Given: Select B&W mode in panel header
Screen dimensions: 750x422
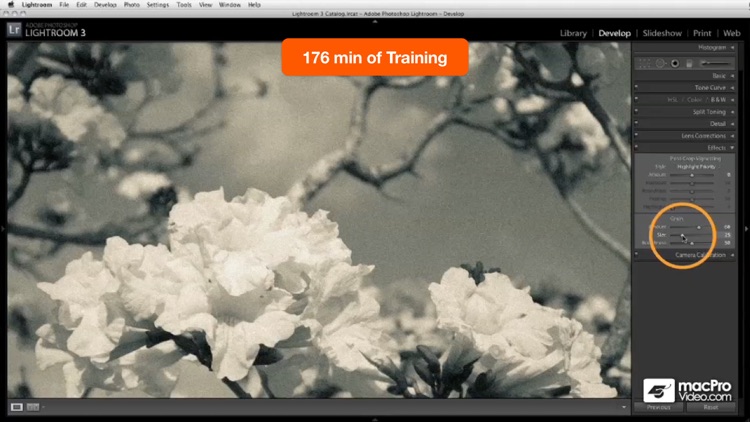Looking at the screenshot, I should click(x=718, y=100).
